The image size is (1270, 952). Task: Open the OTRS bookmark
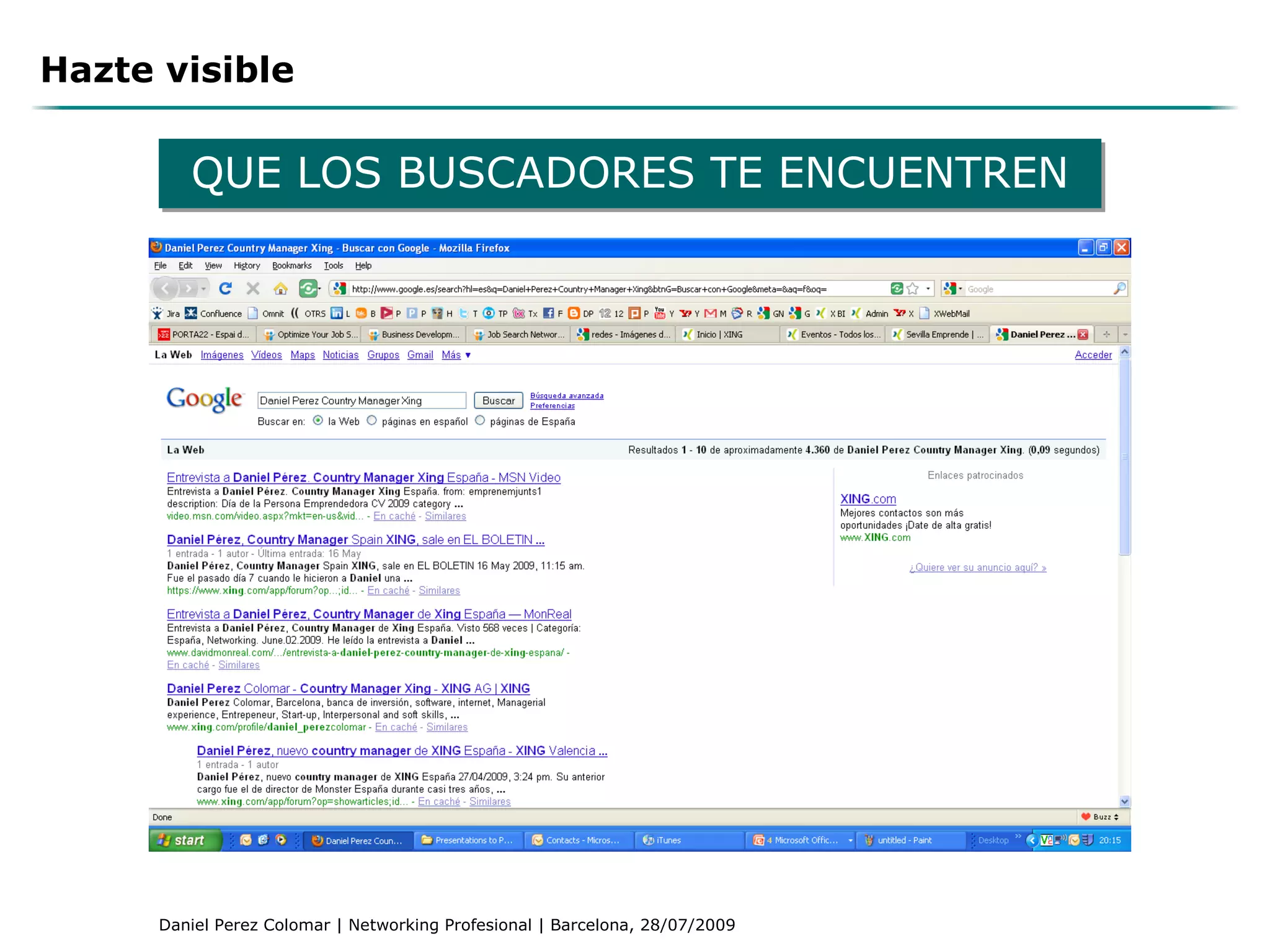(x=308, y=314)
